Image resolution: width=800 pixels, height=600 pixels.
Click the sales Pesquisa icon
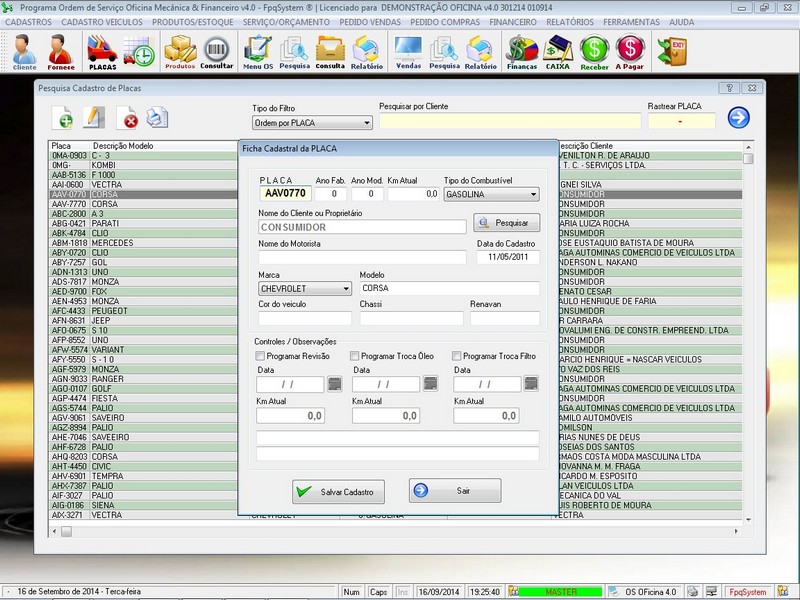tap(444, 52)
